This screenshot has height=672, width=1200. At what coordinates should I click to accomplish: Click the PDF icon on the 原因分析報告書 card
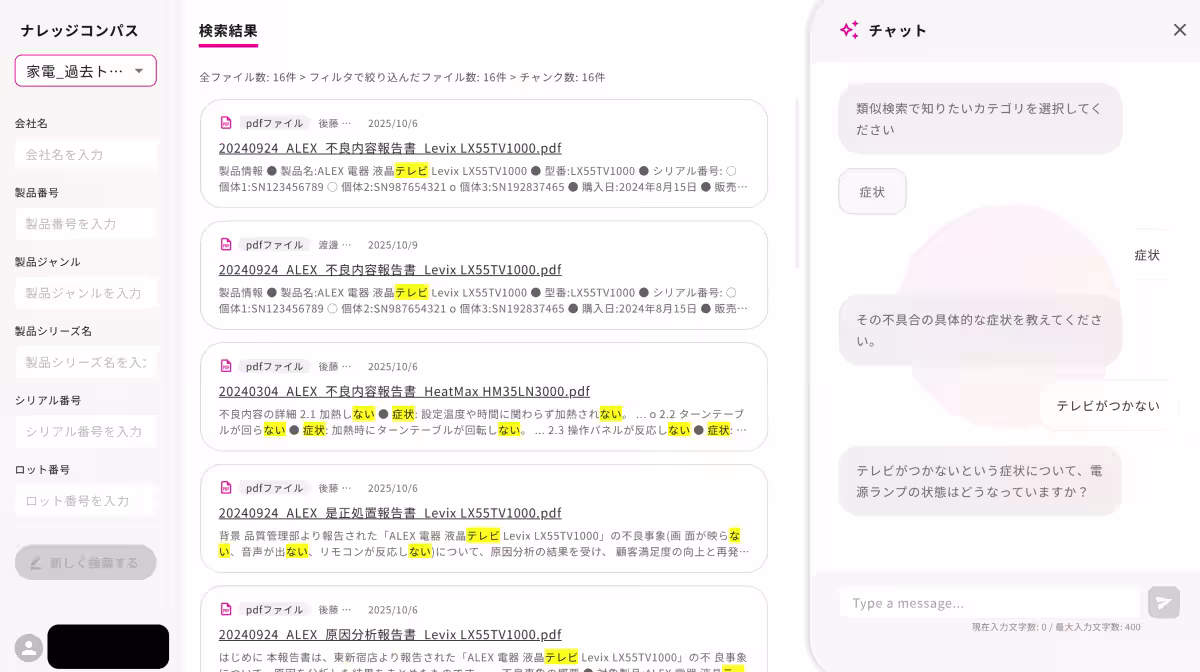pos(226,609)
